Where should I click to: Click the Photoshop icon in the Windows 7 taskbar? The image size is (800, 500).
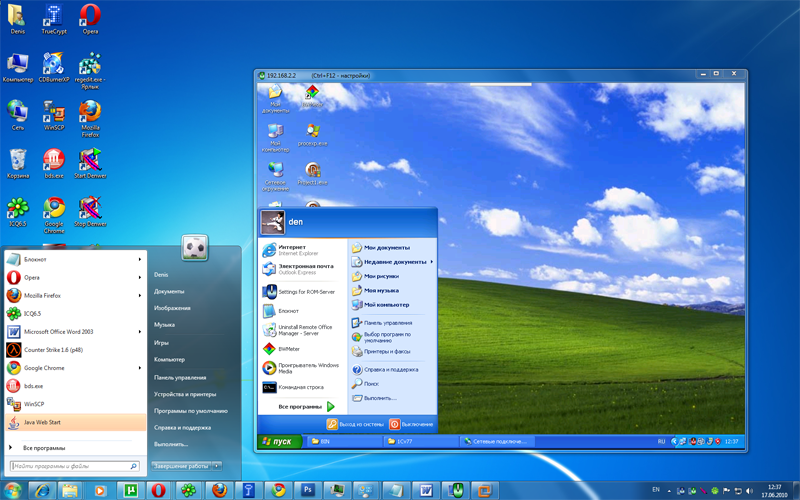(308, 490)
